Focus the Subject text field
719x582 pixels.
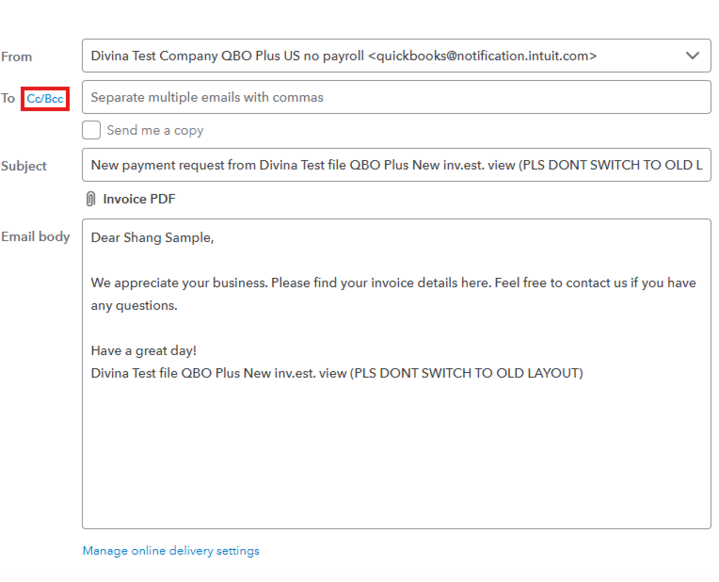(x=396, y=165)
